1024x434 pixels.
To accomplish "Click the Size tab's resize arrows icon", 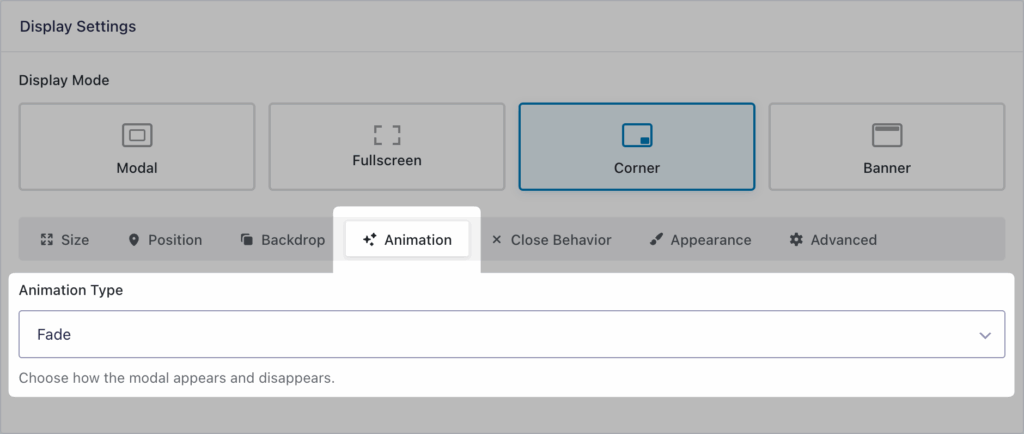I will pyautogui.click(x=46, y=240).
